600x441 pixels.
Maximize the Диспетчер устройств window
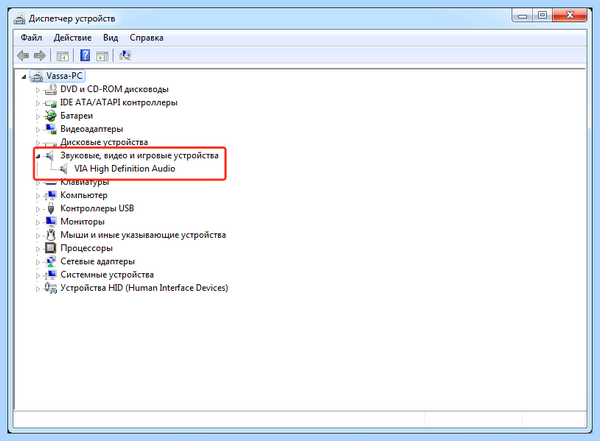pos(542,16)
